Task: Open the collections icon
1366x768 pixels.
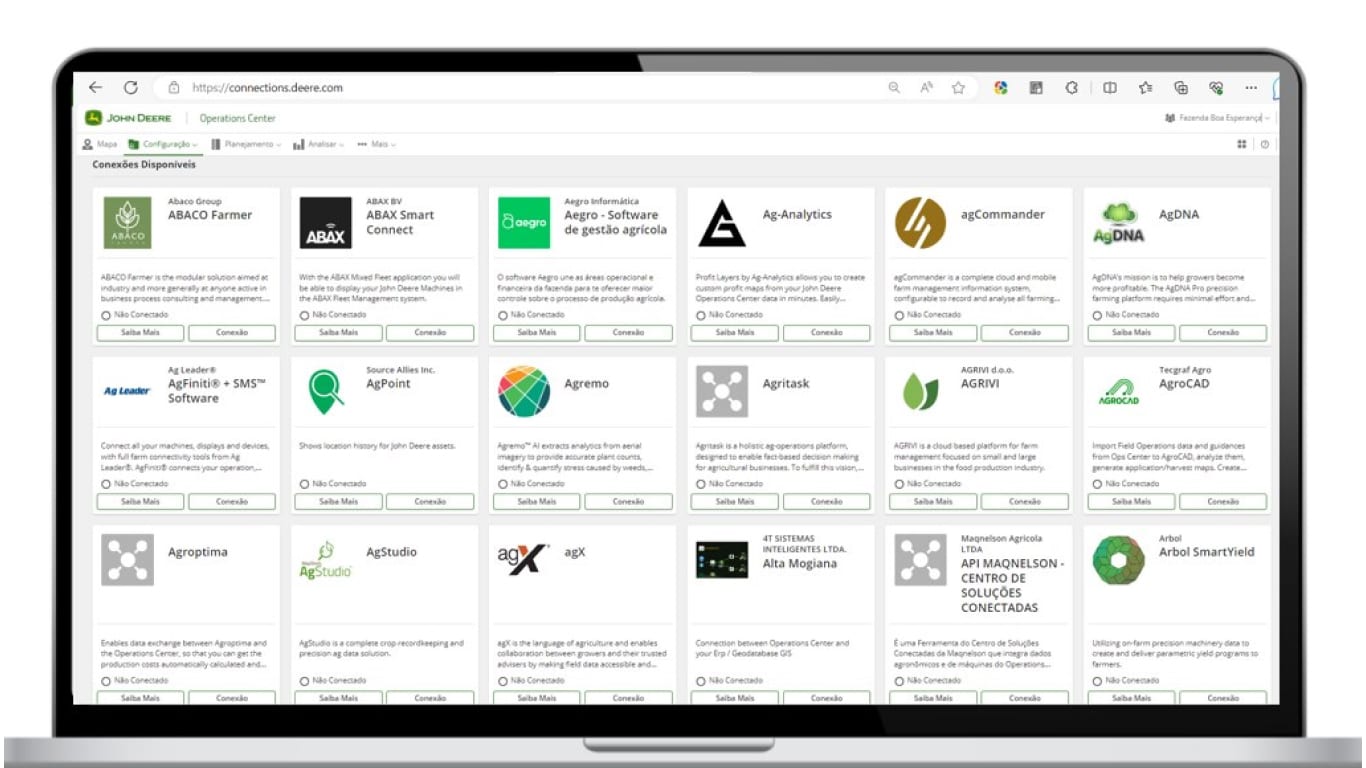Action: 1181,88
